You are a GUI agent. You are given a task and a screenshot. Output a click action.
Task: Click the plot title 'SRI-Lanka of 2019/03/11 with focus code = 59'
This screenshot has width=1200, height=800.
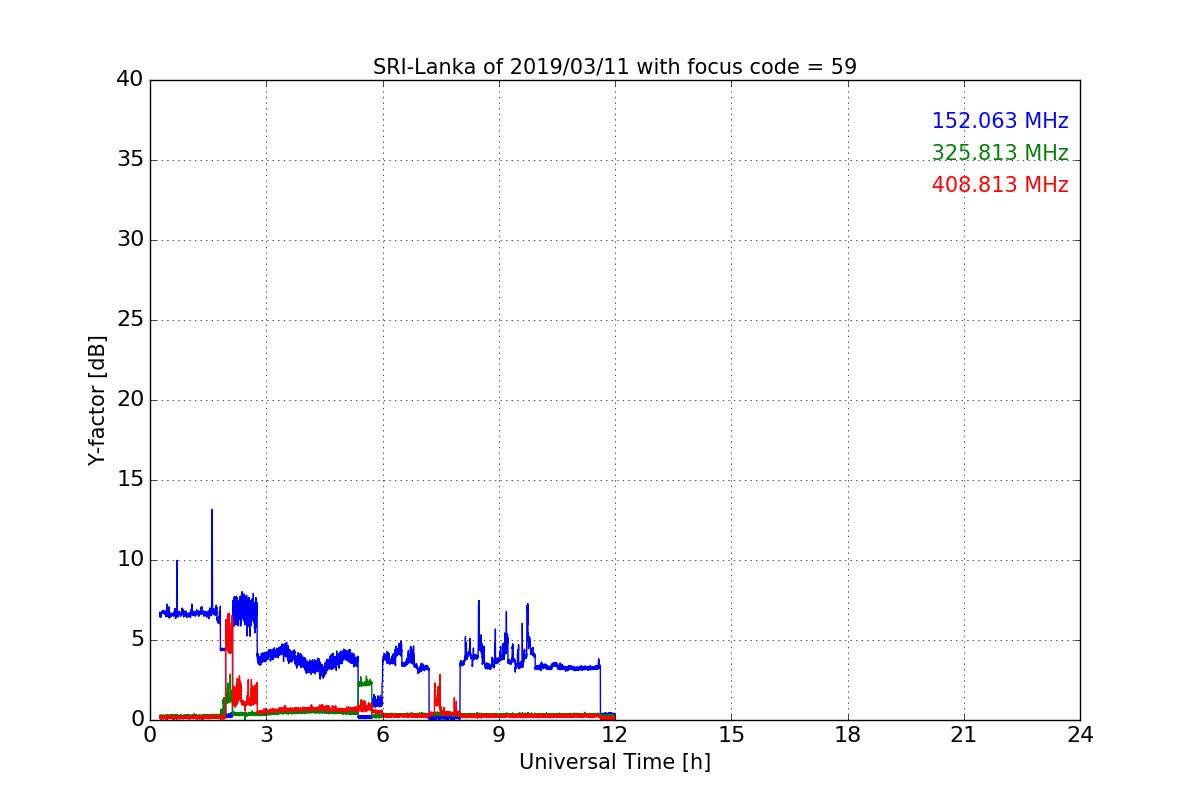(x=615, y=67)
